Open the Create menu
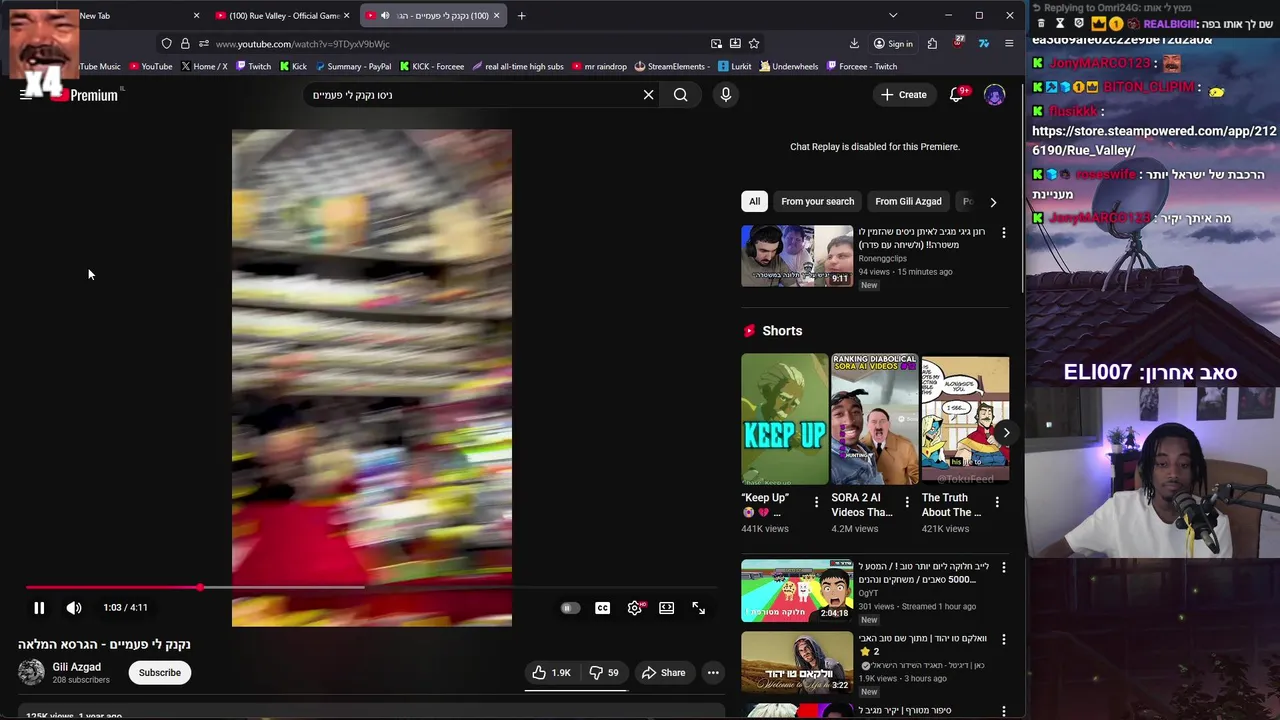 pyautogui.click(x=904, y=95)
